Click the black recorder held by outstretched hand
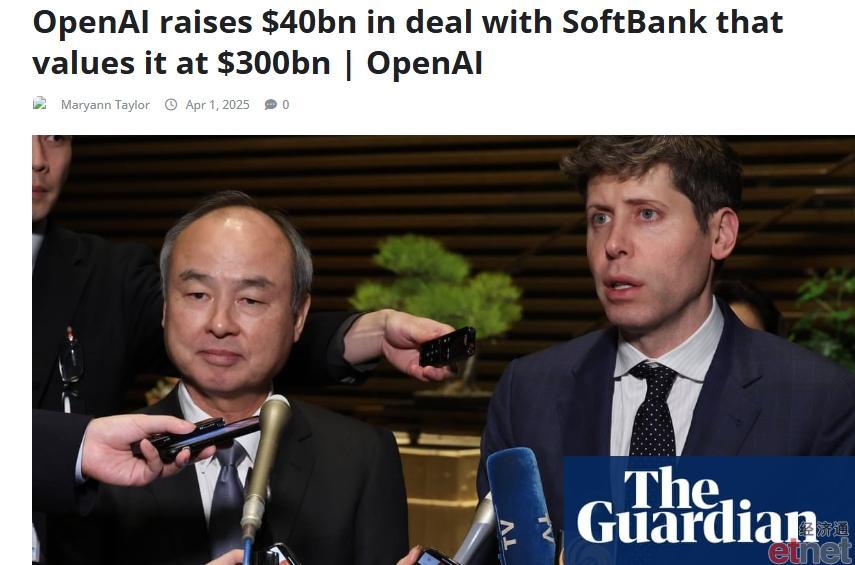Screen dimensions: 855x565 point(447,346)
